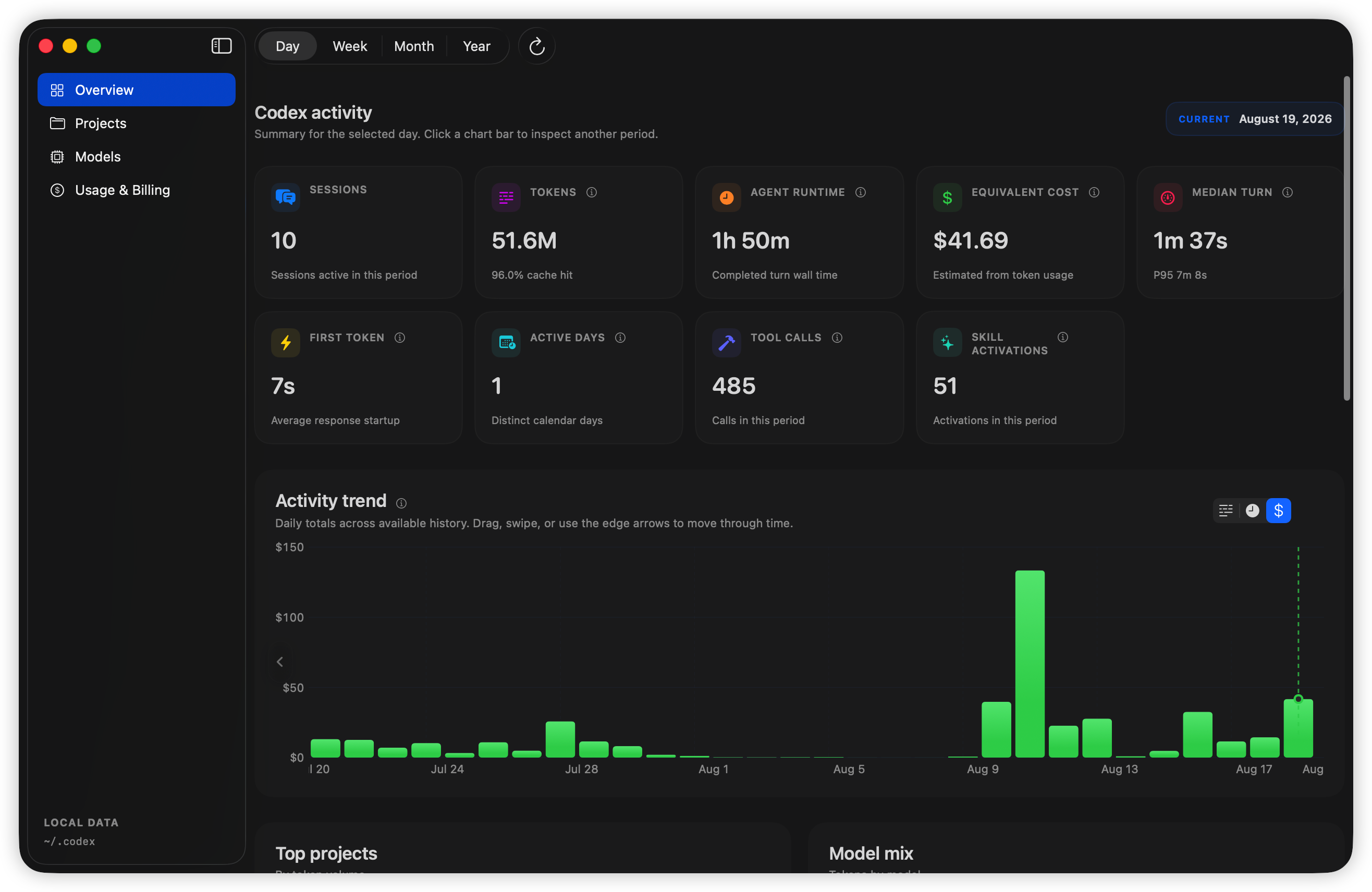The height and width of the screenshot is (892, 1372).
Task: Open Models in the sidebar
Action: [x=137, y=157]
